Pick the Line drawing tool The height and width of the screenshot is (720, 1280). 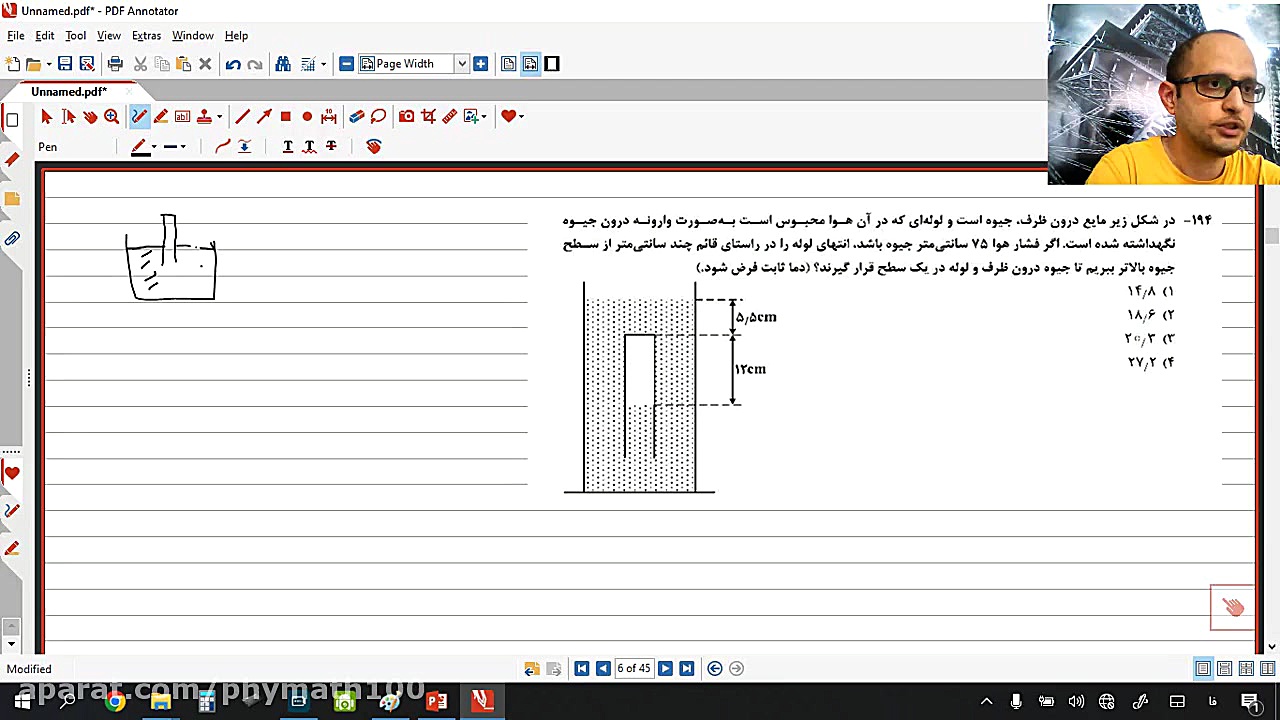[242, 117]
